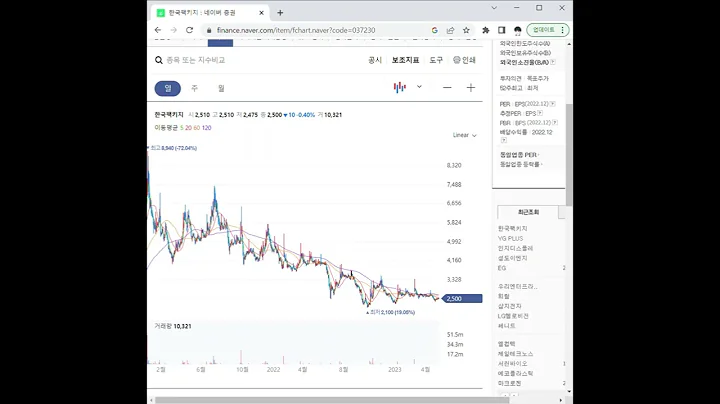Screen dimensions: 720x404
Task: Click the candlestick chart type icon
Action: coord(399,87)
